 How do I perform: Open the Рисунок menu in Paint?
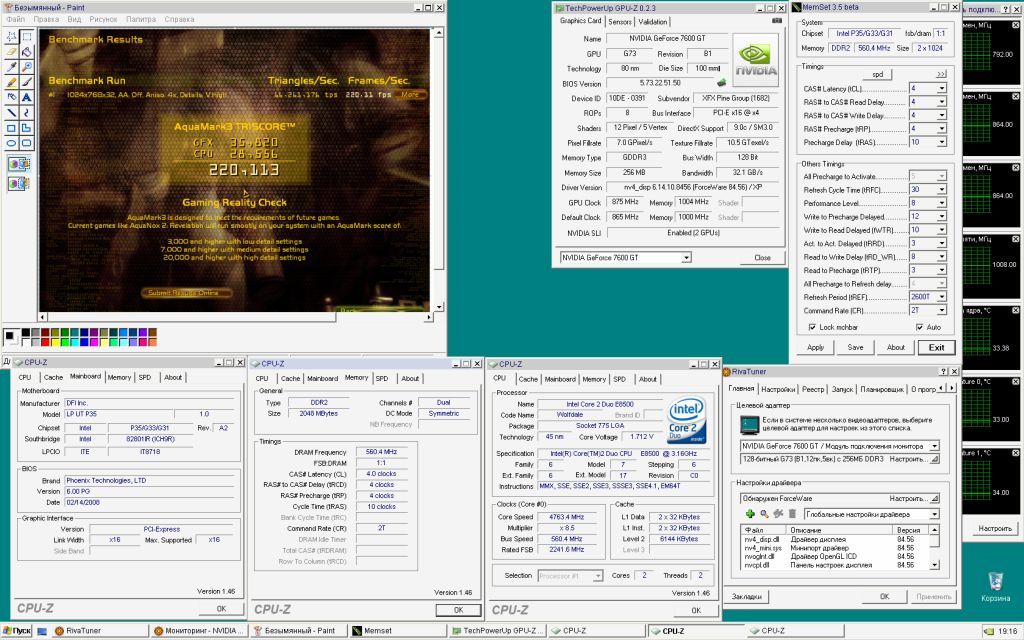pos(103,19)
